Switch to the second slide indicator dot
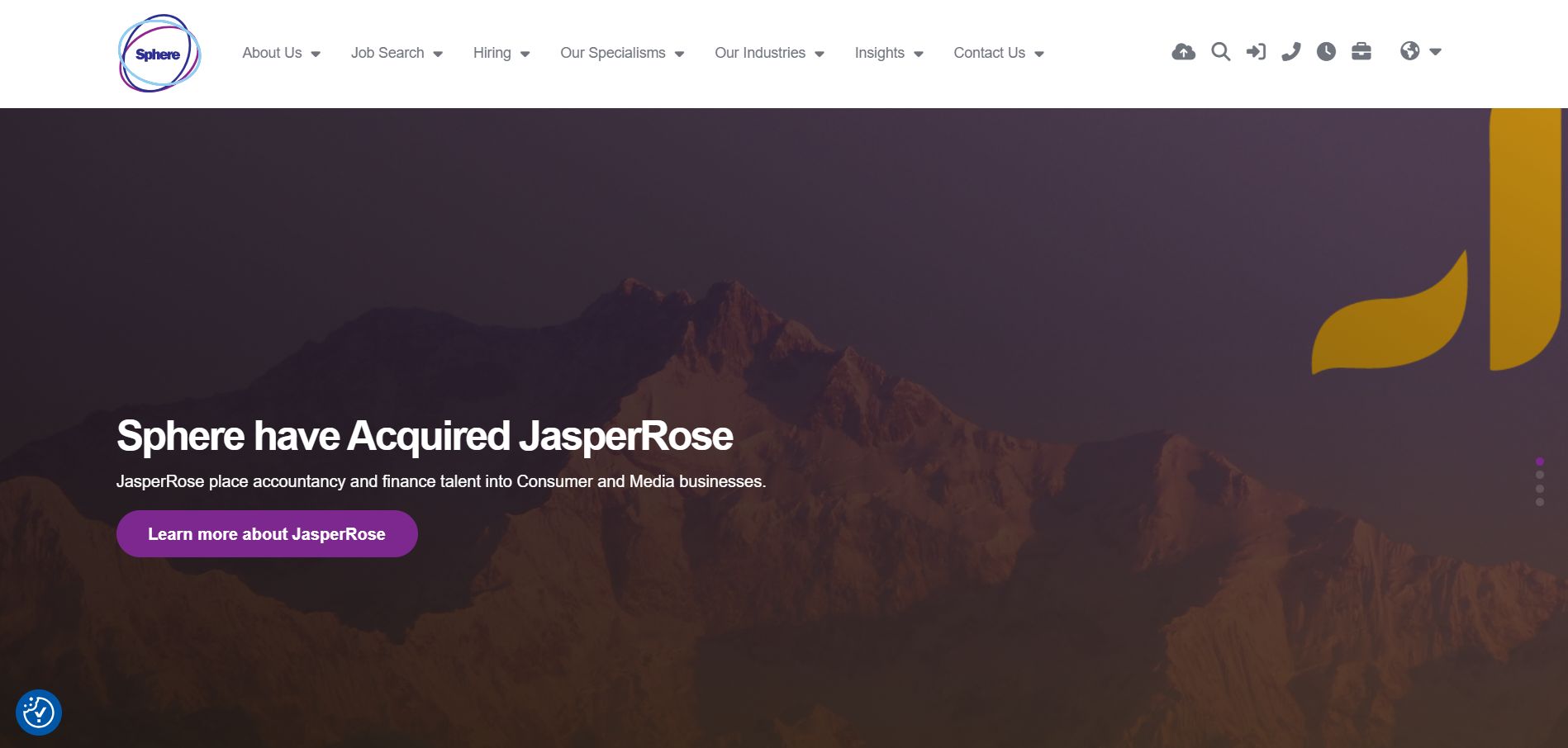 [1539, 475]
